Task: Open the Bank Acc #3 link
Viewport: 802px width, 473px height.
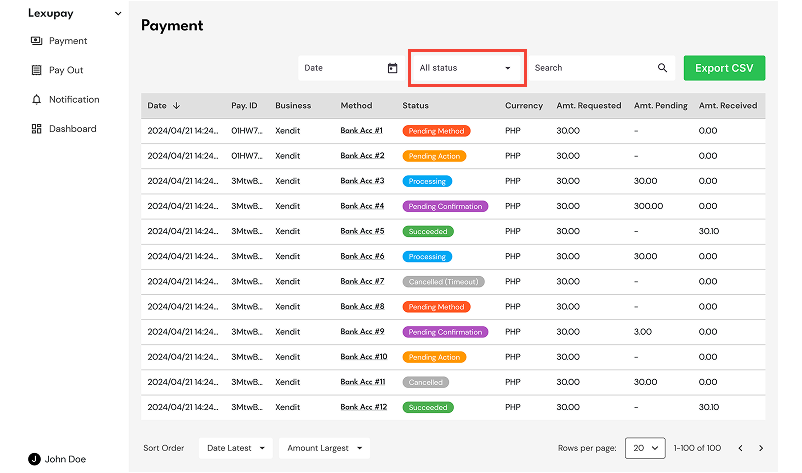Action: coord(363,181)
